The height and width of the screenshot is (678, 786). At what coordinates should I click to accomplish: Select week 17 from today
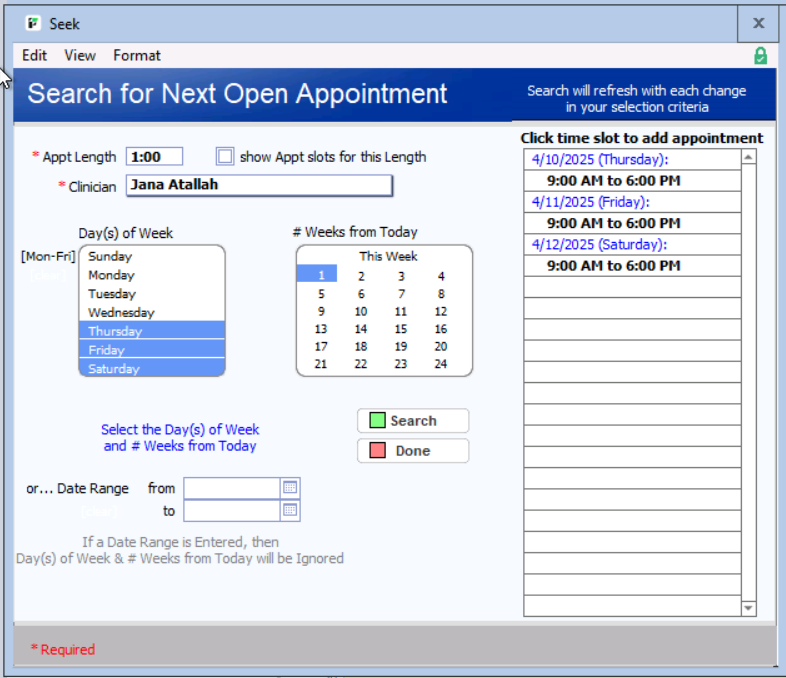[321, 346]
